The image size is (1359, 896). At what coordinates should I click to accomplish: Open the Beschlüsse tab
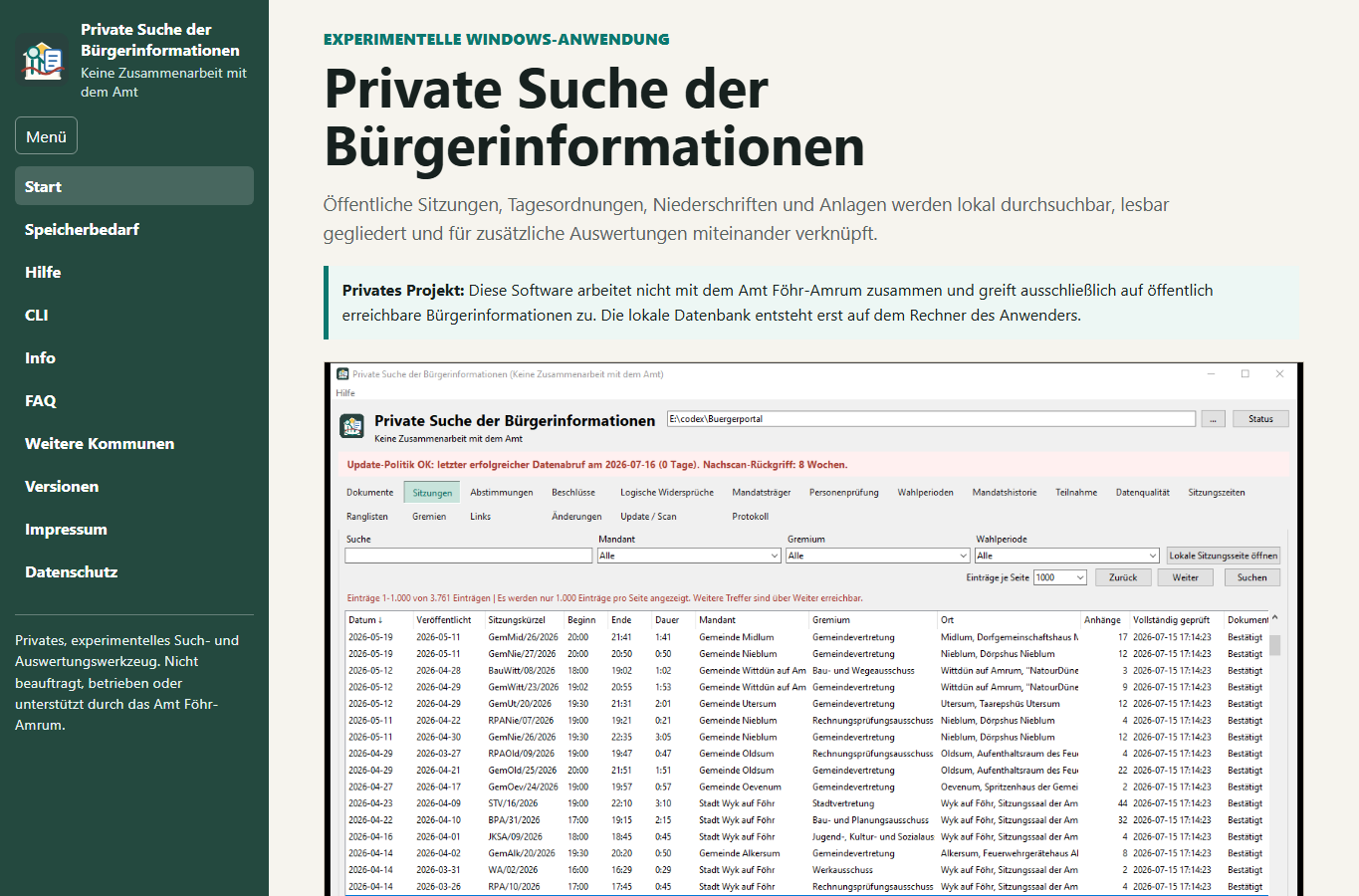[573, 493]
